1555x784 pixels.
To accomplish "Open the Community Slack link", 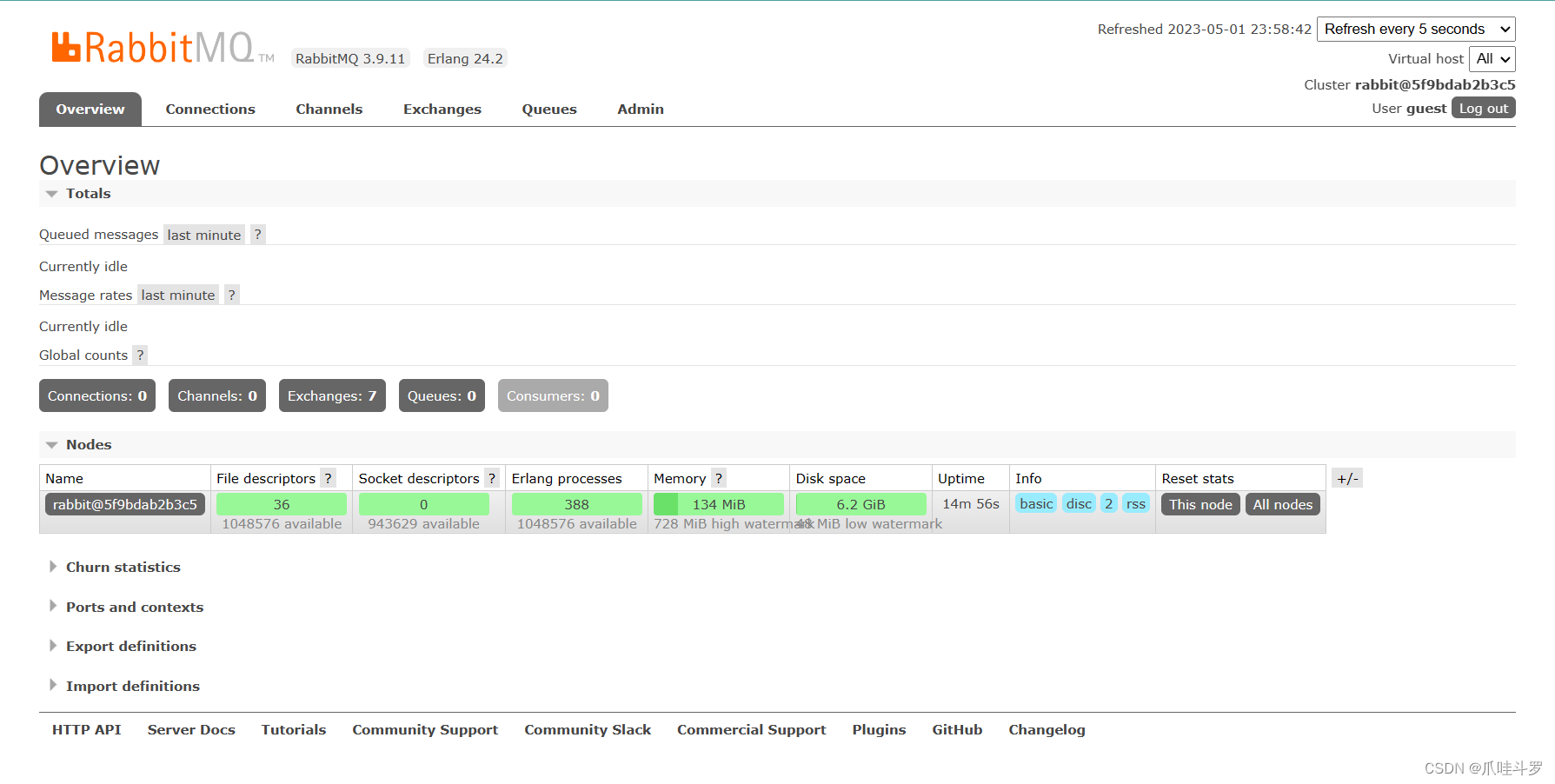I will [588, 729].
